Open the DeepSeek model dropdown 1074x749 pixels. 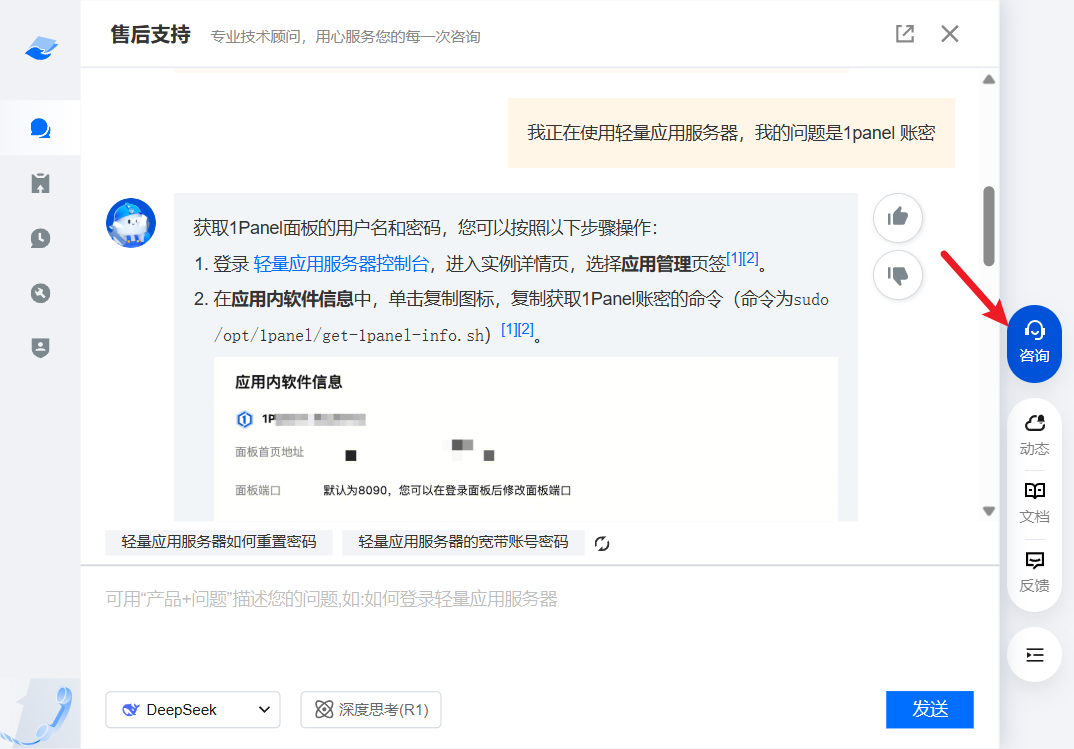(192, 709)
